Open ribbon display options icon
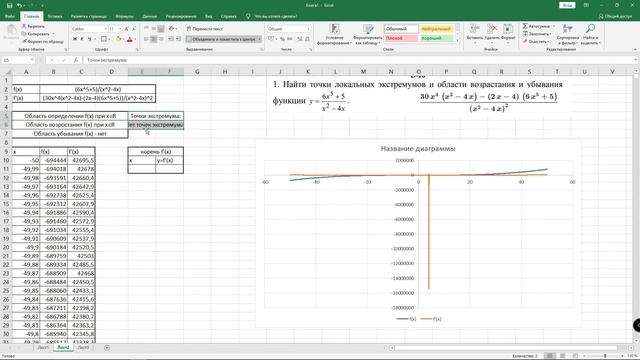640x360 pixels. pyautogui.click(x=586, y=5)
